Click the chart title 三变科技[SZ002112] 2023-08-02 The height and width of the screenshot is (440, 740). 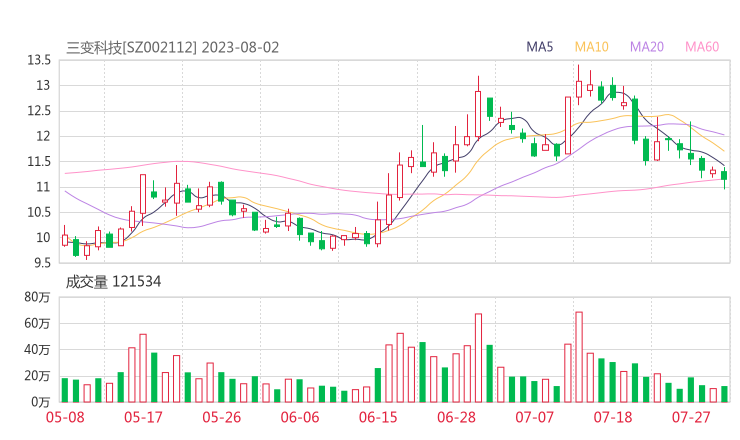click(x=172, y=48)
